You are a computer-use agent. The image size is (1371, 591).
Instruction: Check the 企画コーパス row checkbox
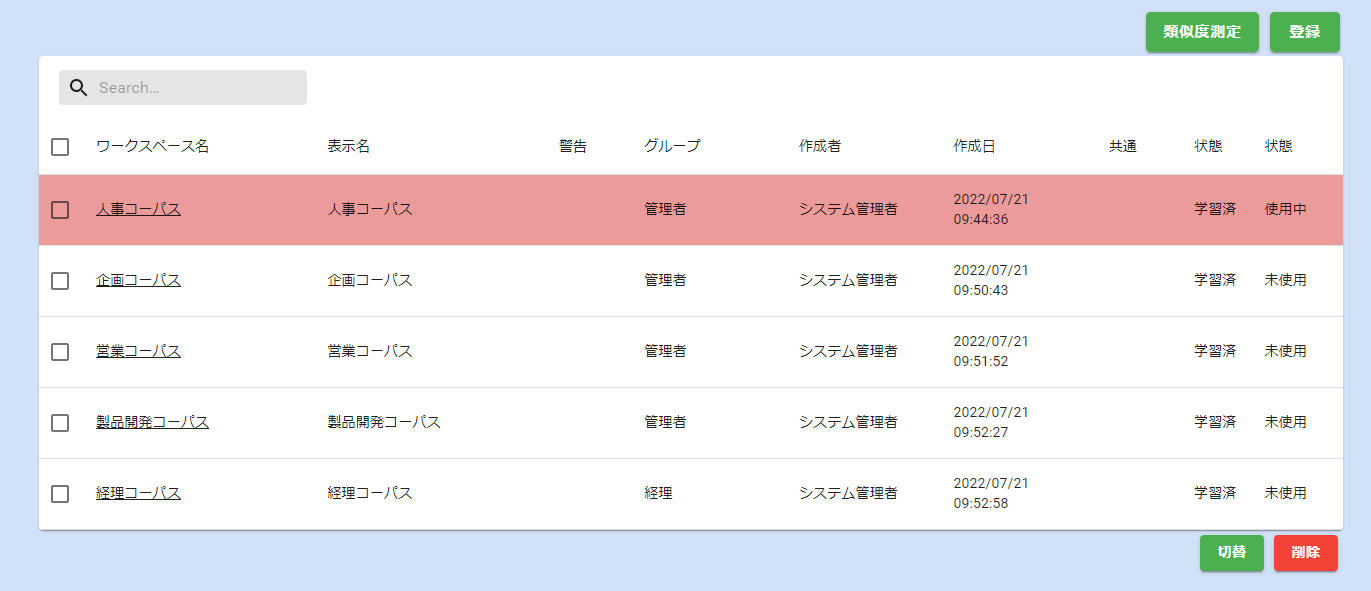pyautogui.click(x=60, y=281)
